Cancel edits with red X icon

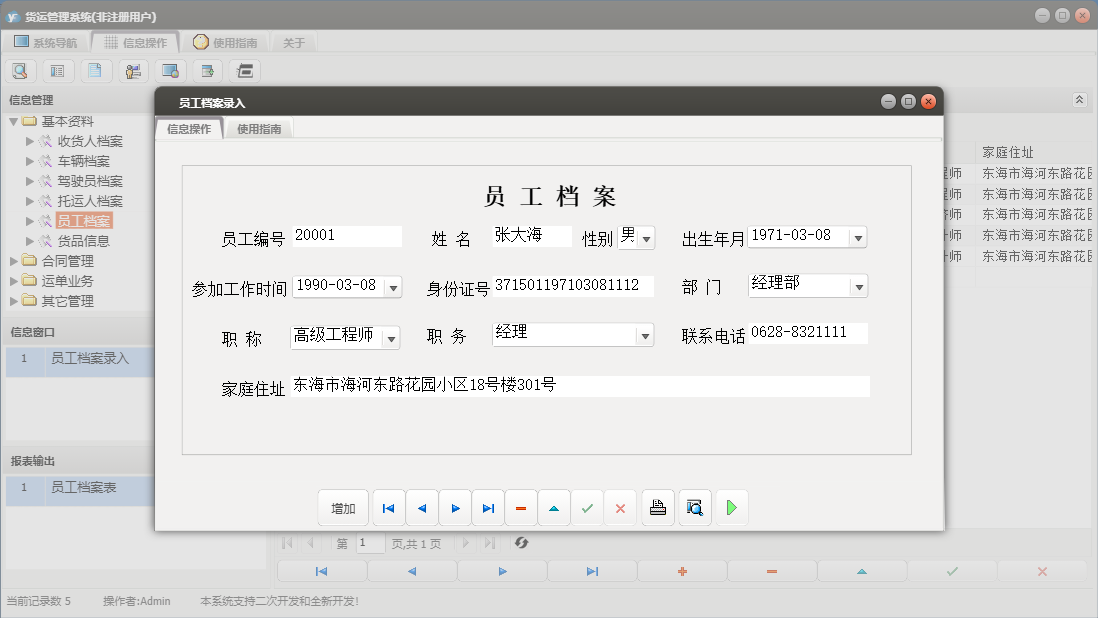point(620,507)
